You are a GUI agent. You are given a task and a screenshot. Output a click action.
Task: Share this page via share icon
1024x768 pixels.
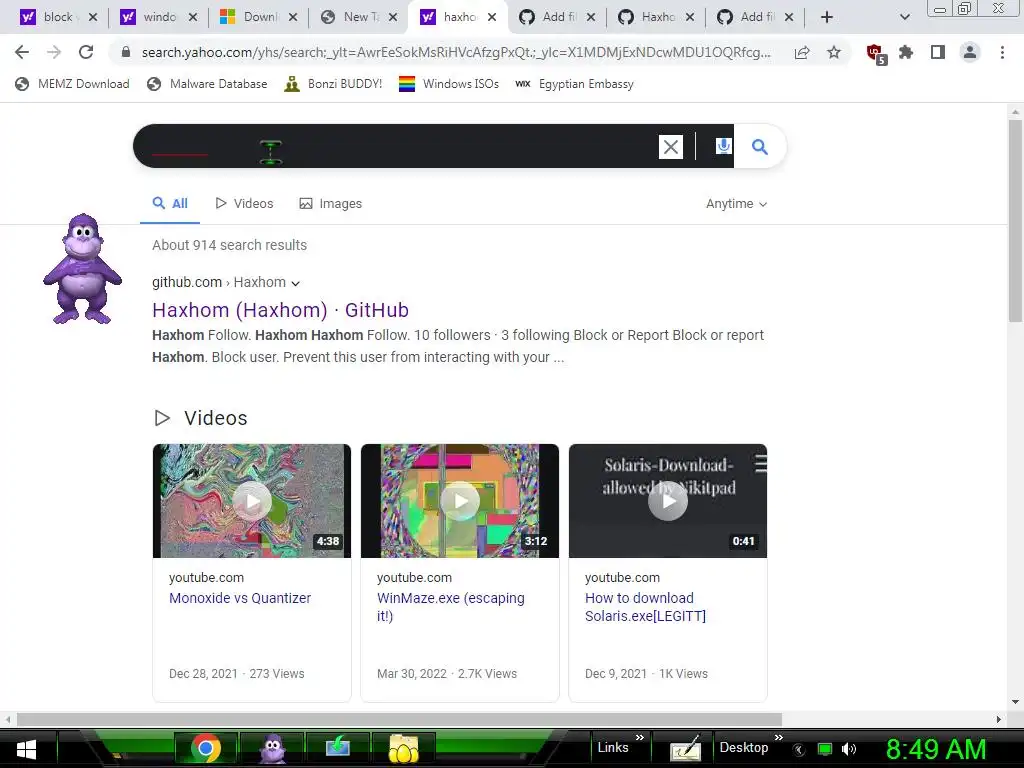(x=802, y=52)
